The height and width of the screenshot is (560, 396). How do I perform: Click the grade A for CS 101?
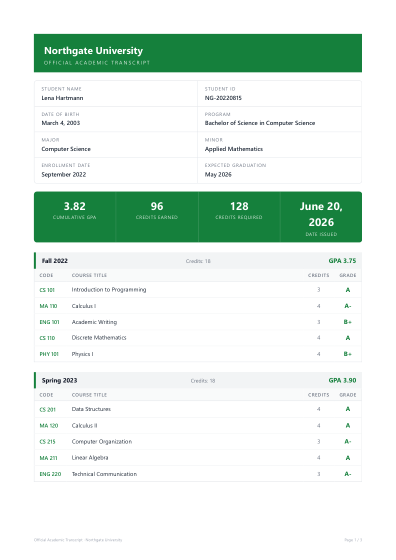point(347,290)
